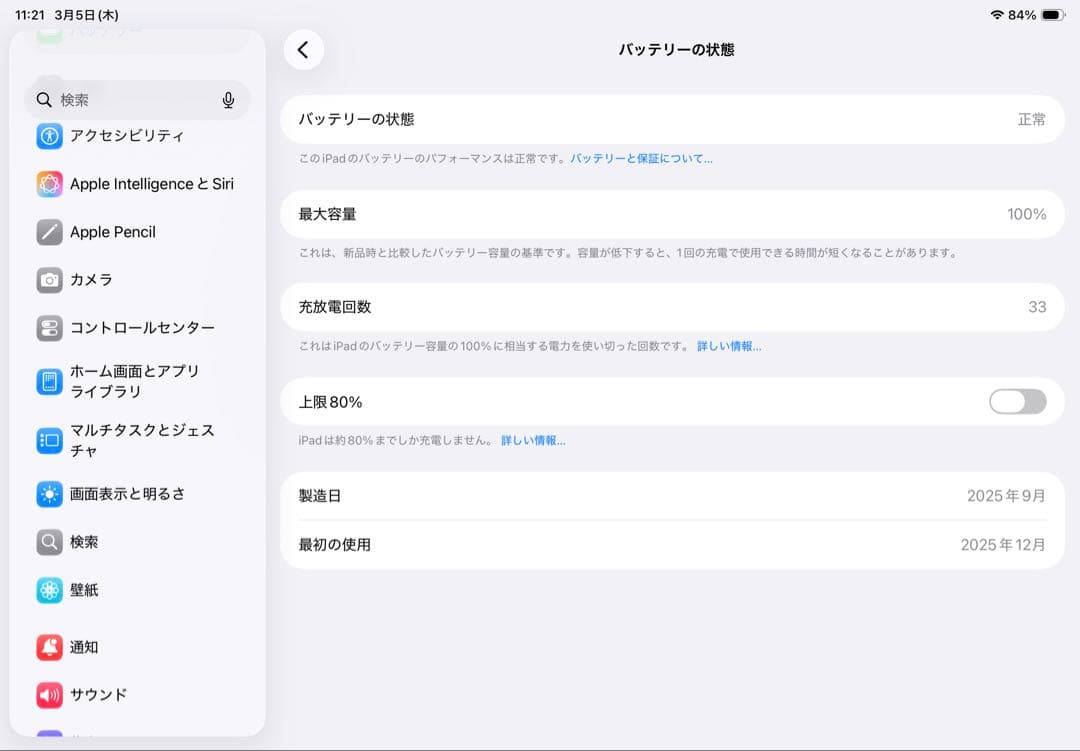
Task: Open 画面表示と明るさ settings
Action: [138, 494]
